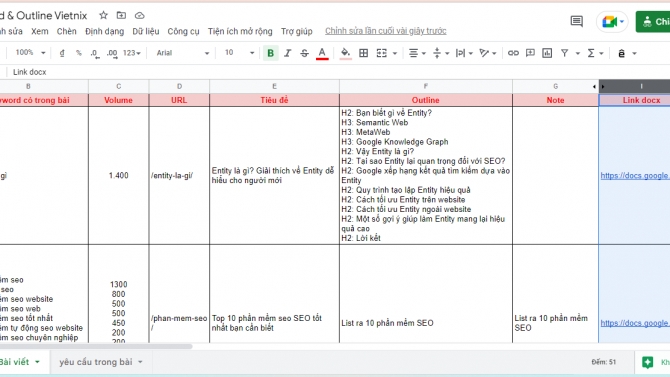
Task: Open functions sigma menu
Action: pyautogui.click(x=595, y=53)
